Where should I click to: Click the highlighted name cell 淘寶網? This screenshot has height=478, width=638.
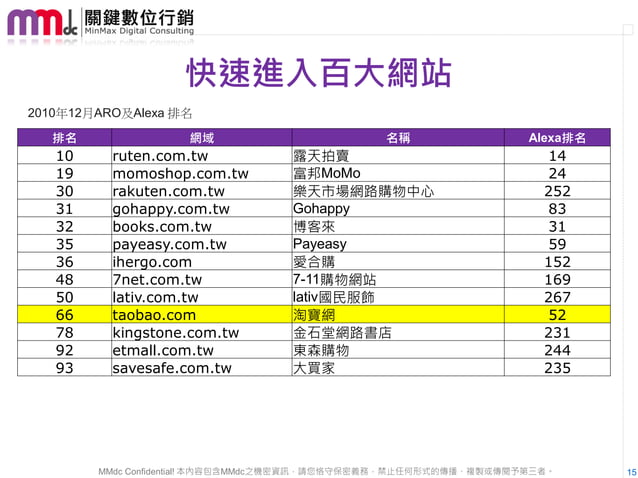(398, 315)
